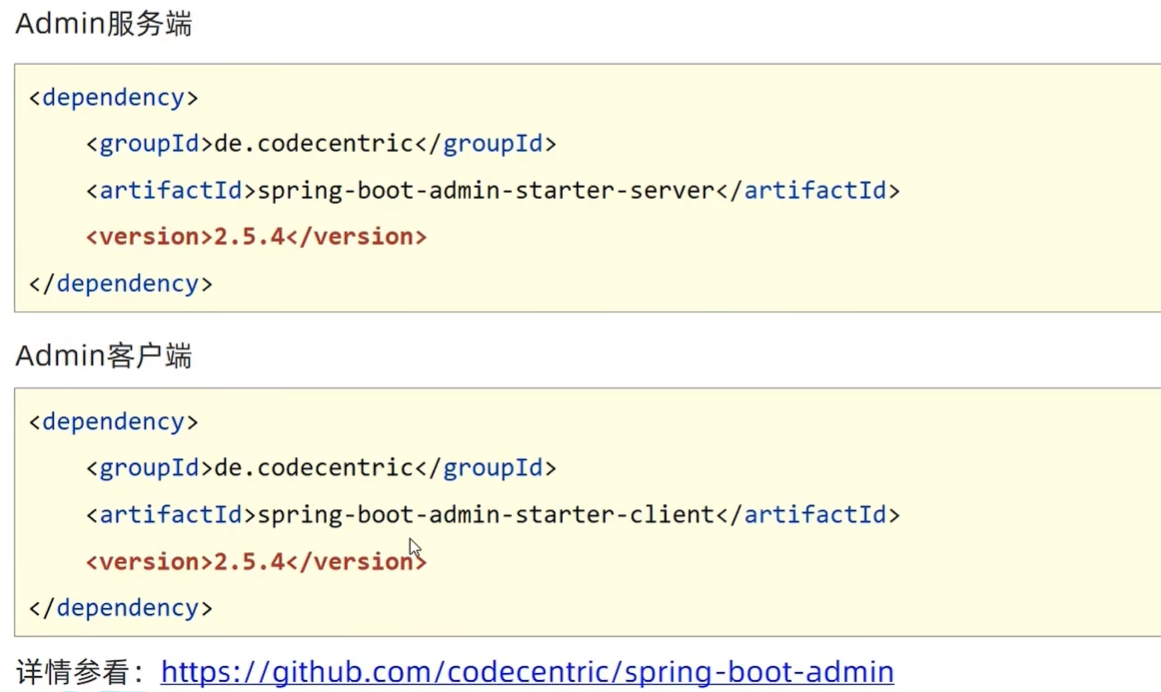Click the closing dependency tag under Admin服务端
The image size is (1161, 692).
(120, 283)
